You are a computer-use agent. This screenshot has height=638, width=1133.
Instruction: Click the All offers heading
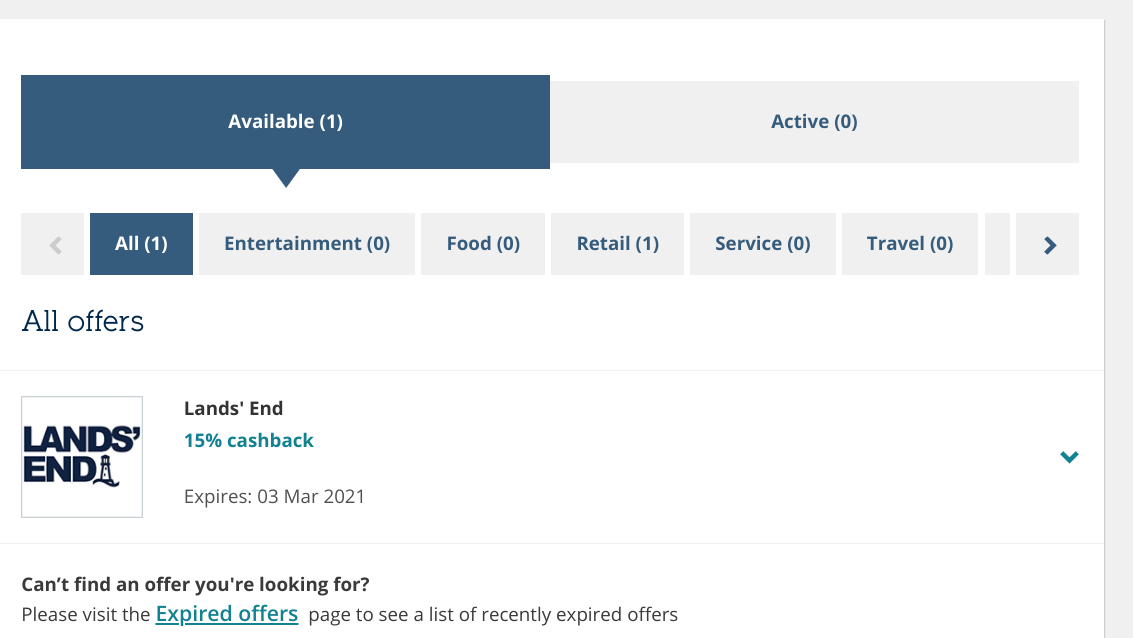[83, 321]
